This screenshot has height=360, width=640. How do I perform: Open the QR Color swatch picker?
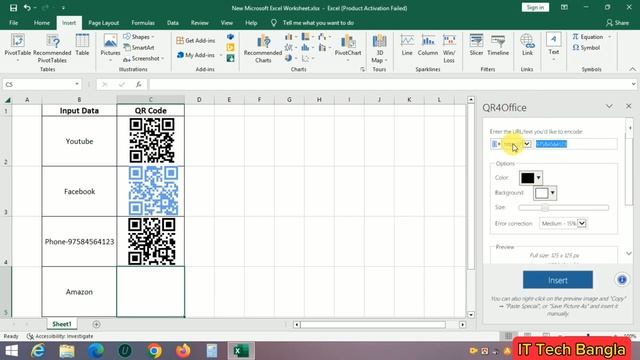click(x=531, y=178)
